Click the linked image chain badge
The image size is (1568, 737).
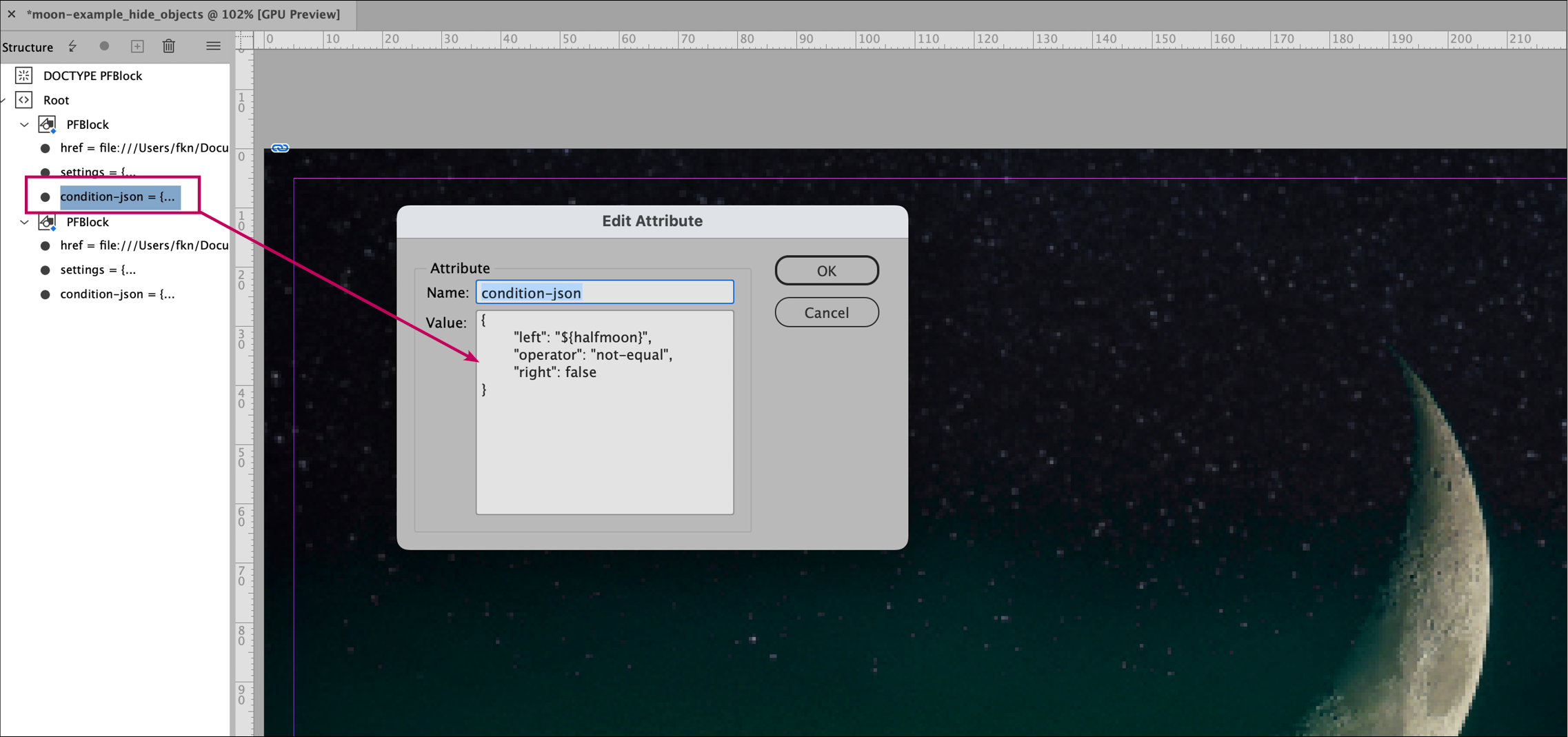pos(280,148)
